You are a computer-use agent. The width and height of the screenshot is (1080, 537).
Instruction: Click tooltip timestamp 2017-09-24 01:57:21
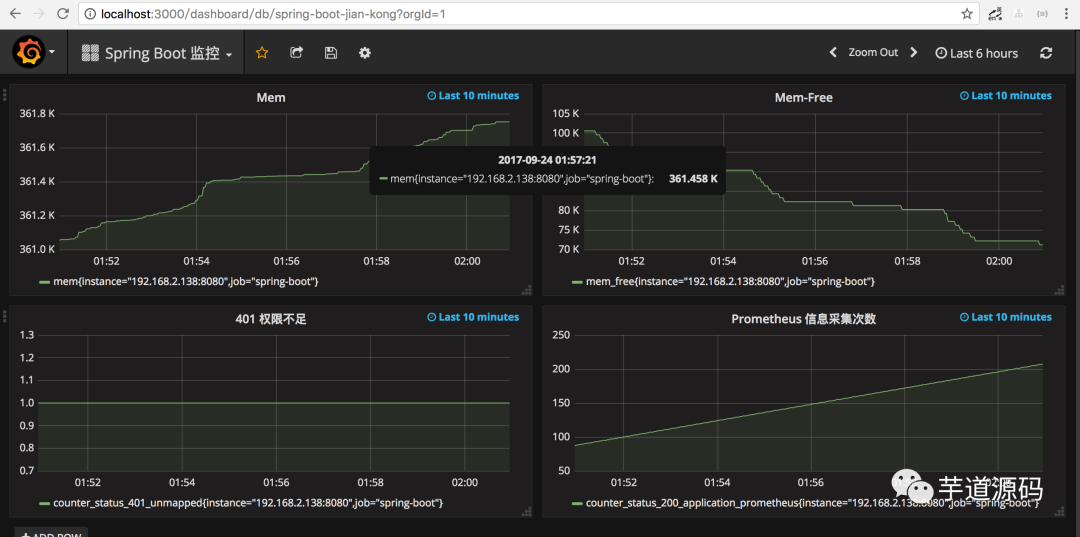pos(547,160)
